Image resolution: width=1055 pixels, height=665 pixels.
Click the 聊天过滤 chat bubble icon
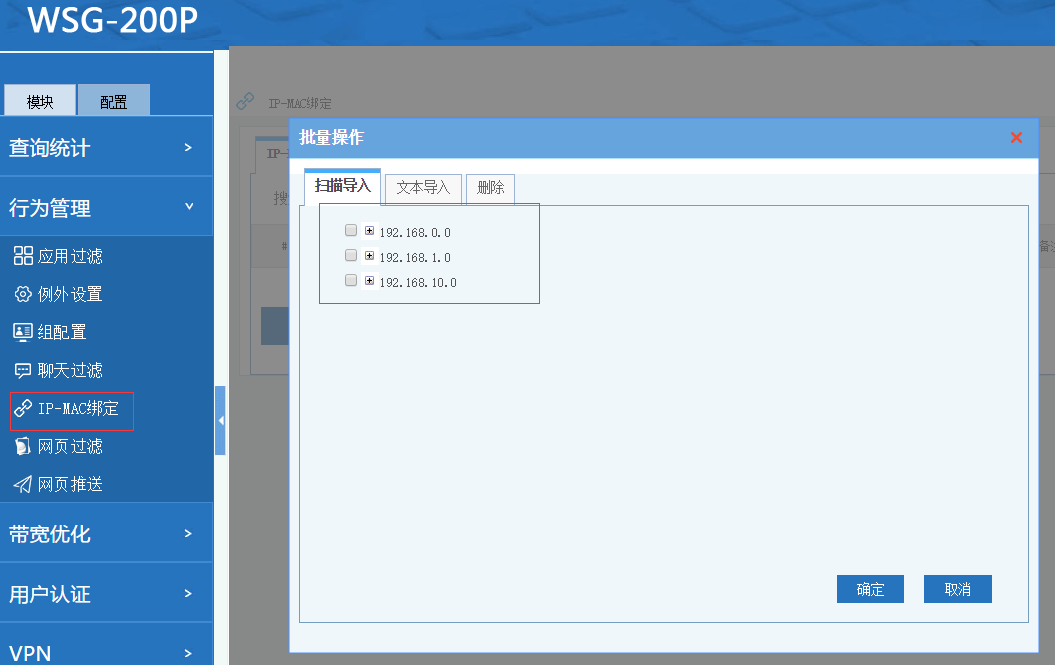[x=23, y=370]
